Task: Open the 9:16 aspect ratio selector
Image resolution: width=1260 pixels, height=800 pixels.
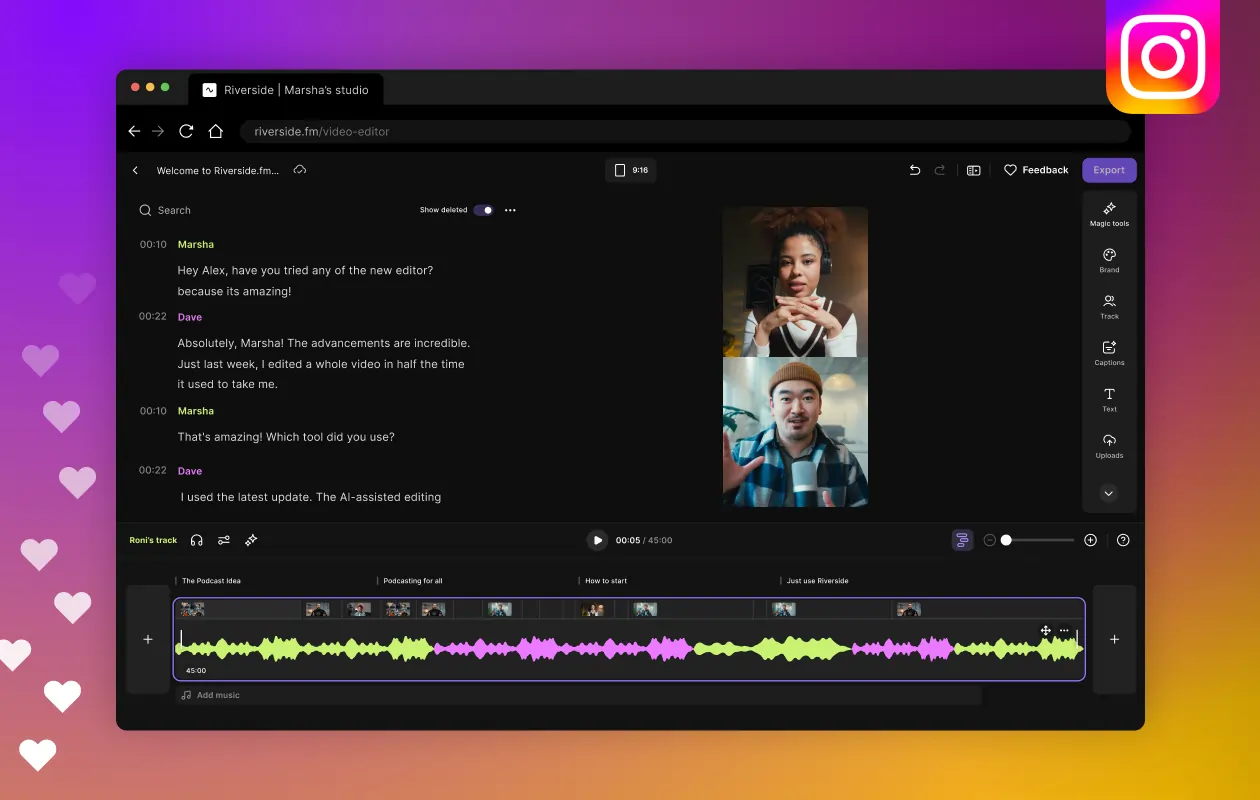Action: point(631,170)
